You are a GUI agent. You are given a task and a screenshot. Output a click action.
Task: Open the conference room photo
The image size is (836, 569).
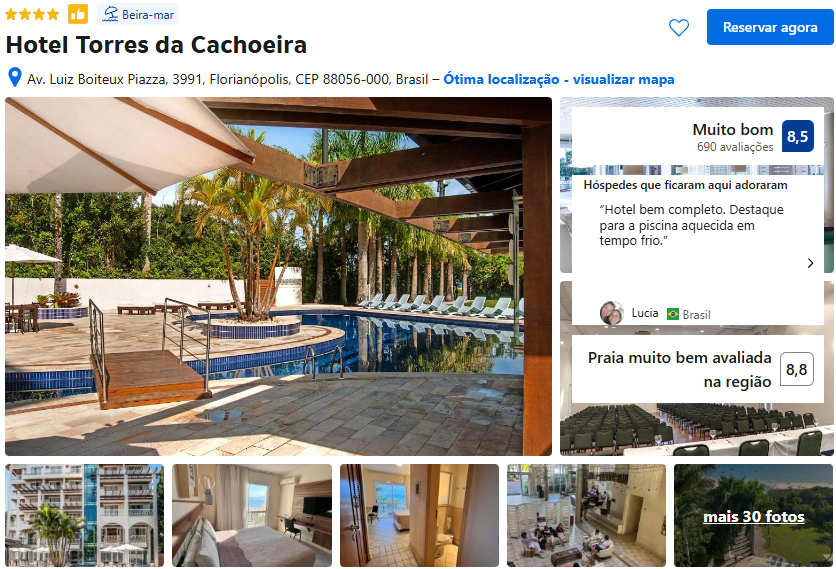[697, 429]
